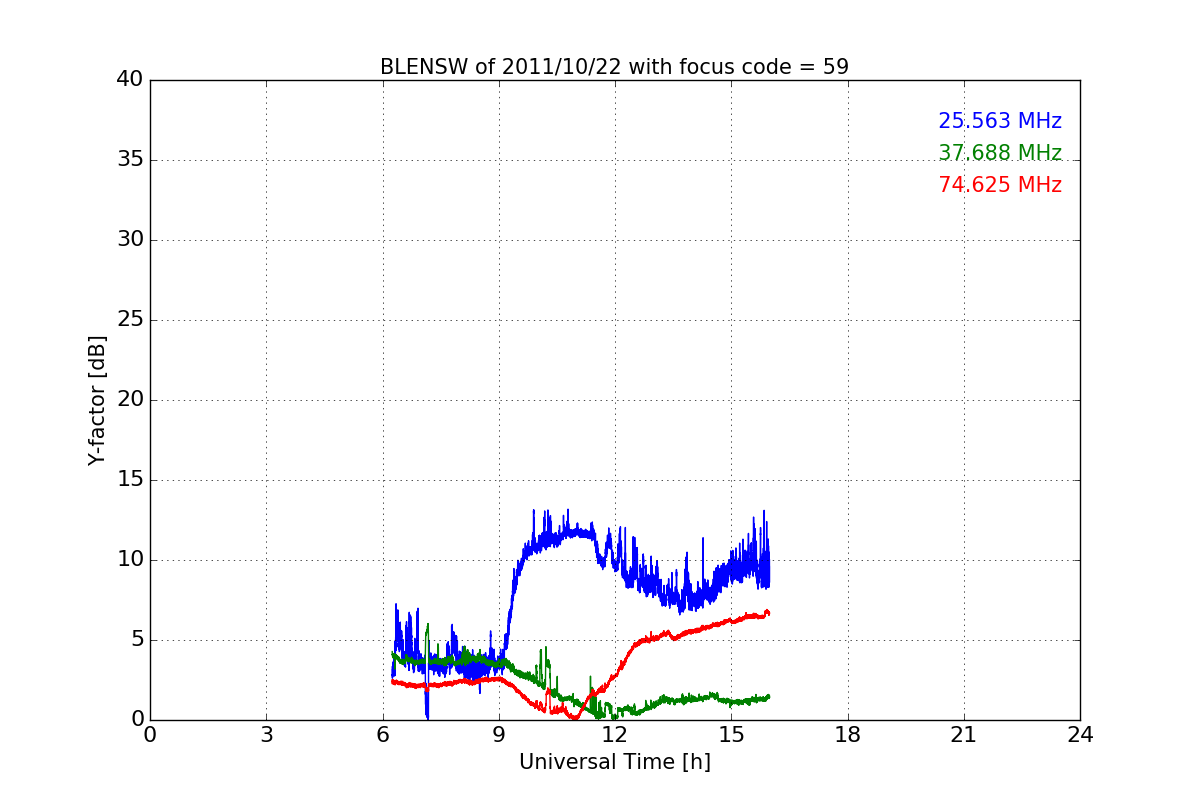Click the "Y-factor [dB]" axis label

click(x=97, y=400)
